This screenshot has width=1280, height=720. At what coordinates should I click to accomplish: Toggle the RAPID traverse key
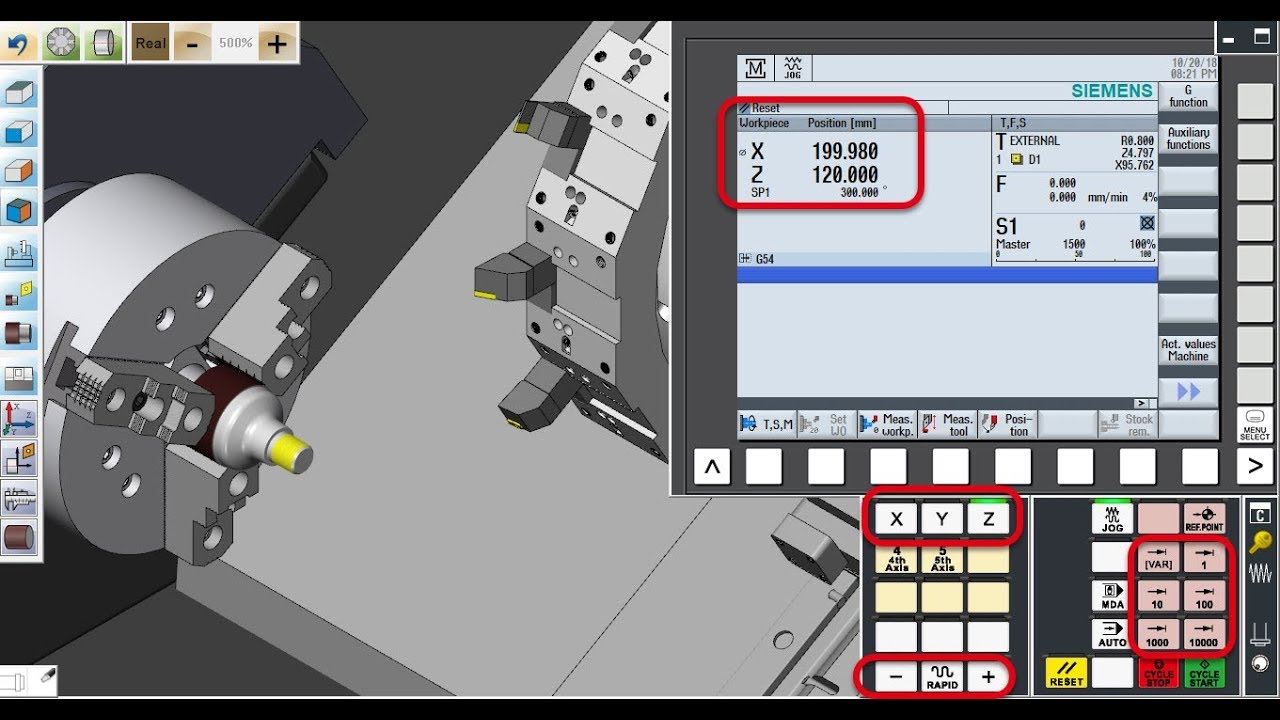[x=942, y=677]
